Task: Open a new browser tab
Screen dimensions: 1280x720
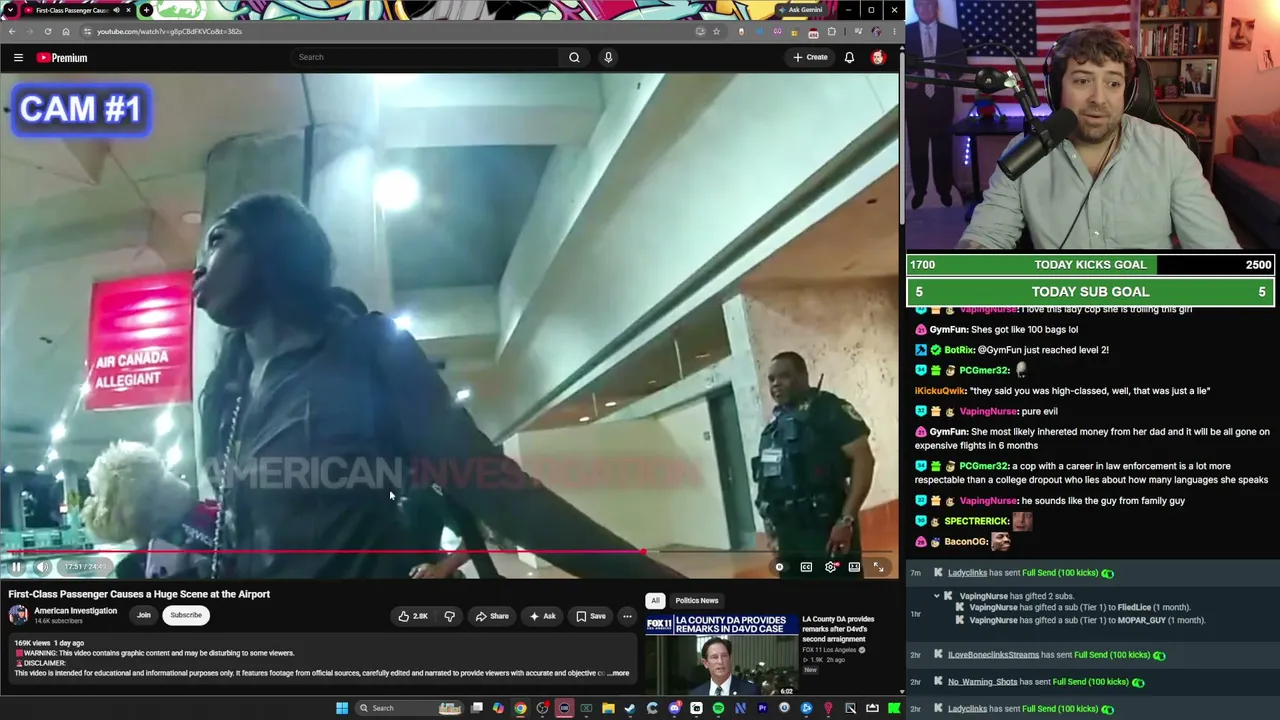Action: coord(146,10)
